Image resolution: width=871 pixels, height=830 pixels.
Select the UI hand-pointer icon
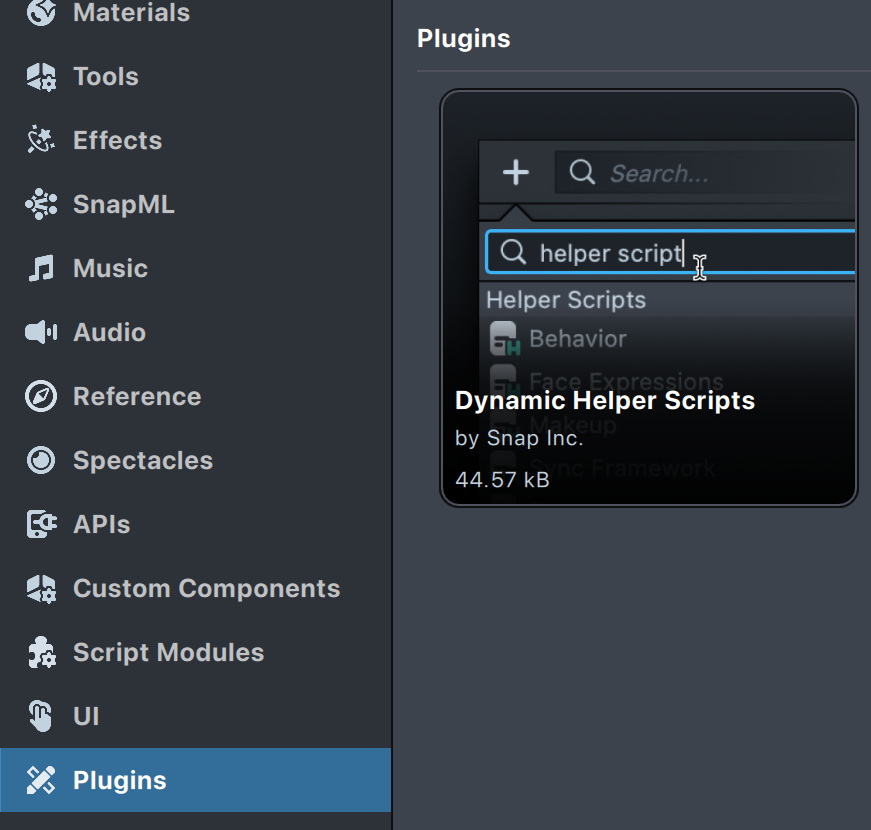pos(41,717)
